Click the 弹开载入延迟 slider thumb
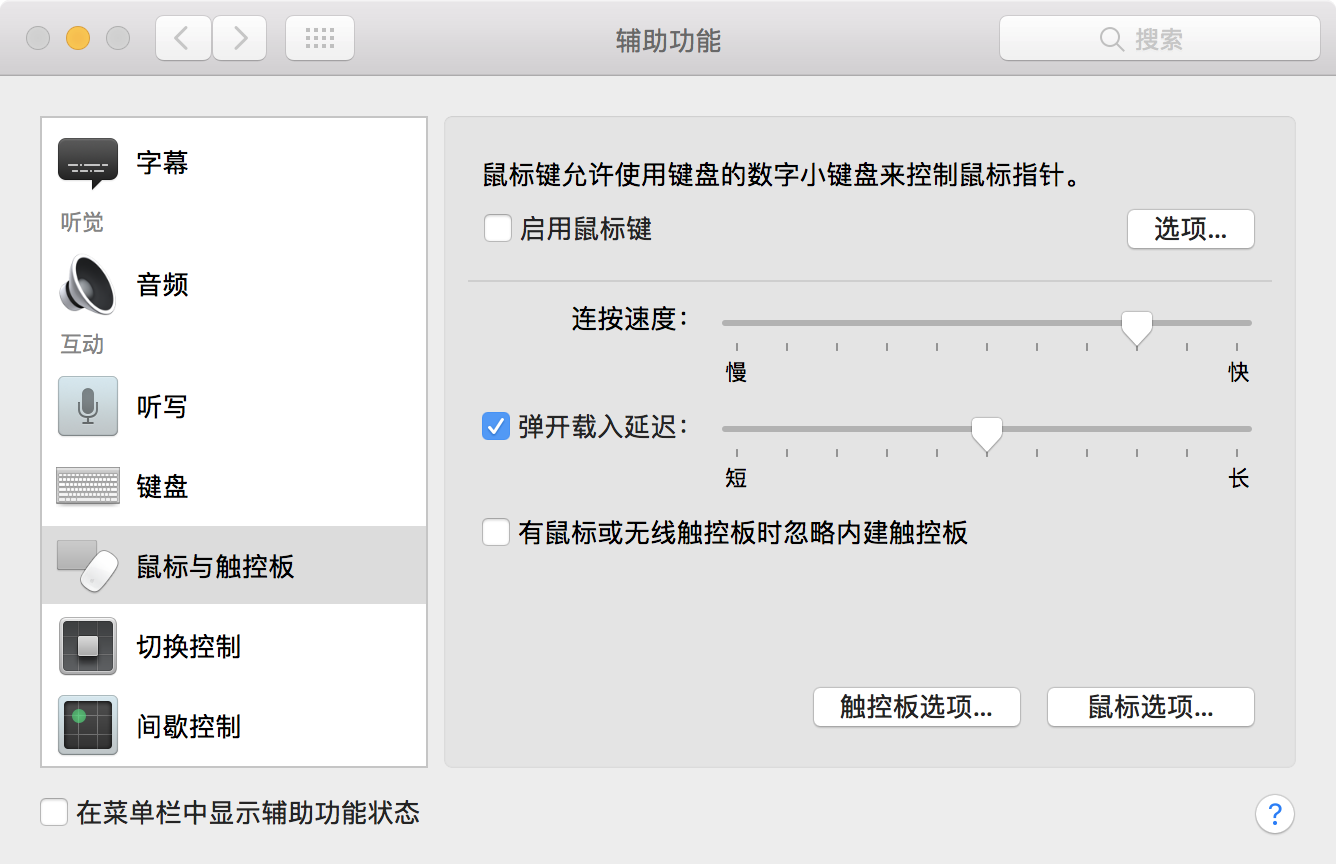The image size is (1336, 864). [987, 435]
